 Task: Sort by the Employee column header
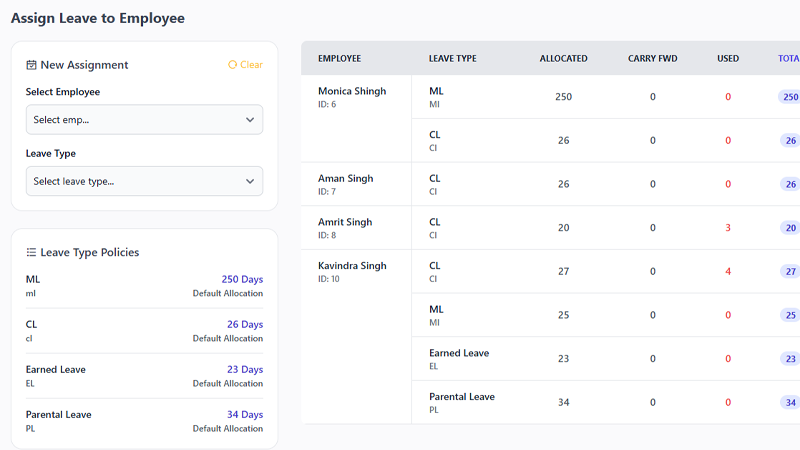tap(339, 58)
